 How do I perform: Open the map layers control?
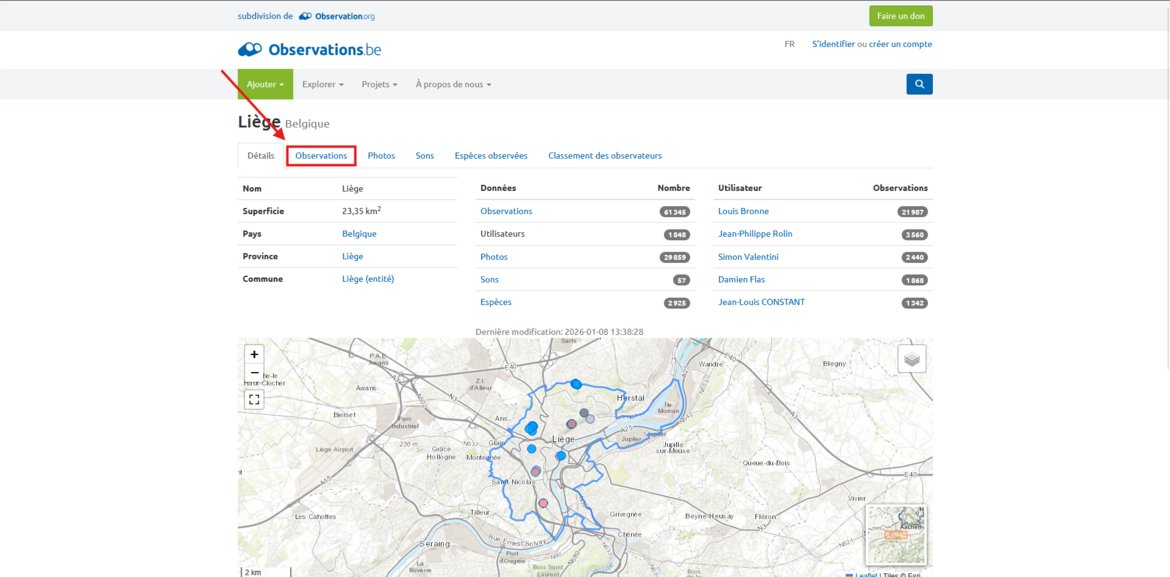click(x=911, y=359)
